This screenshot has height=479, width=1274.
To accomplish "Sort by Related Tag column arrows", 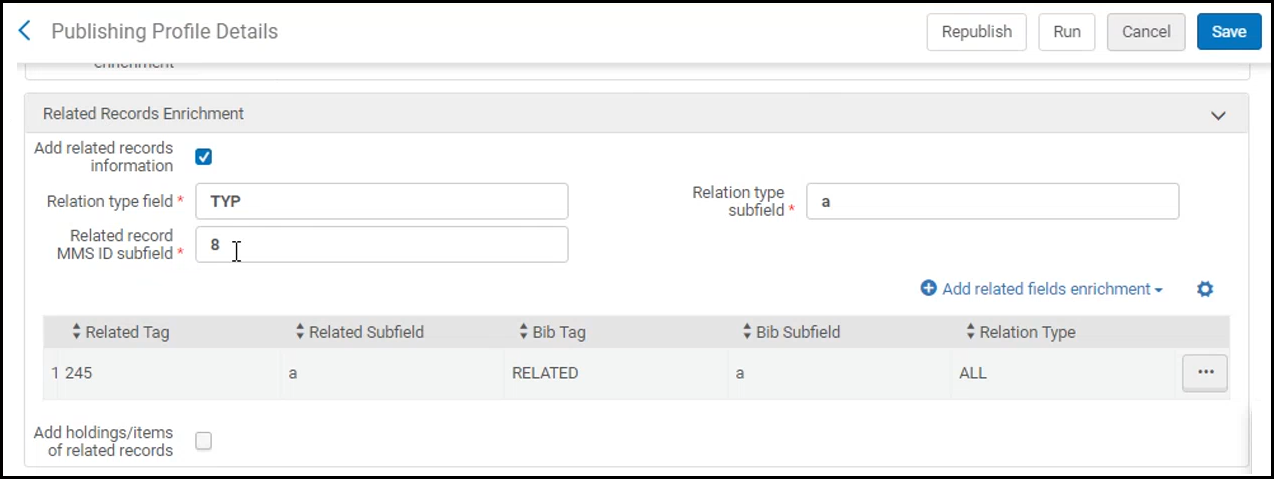I will pos(77,332).
